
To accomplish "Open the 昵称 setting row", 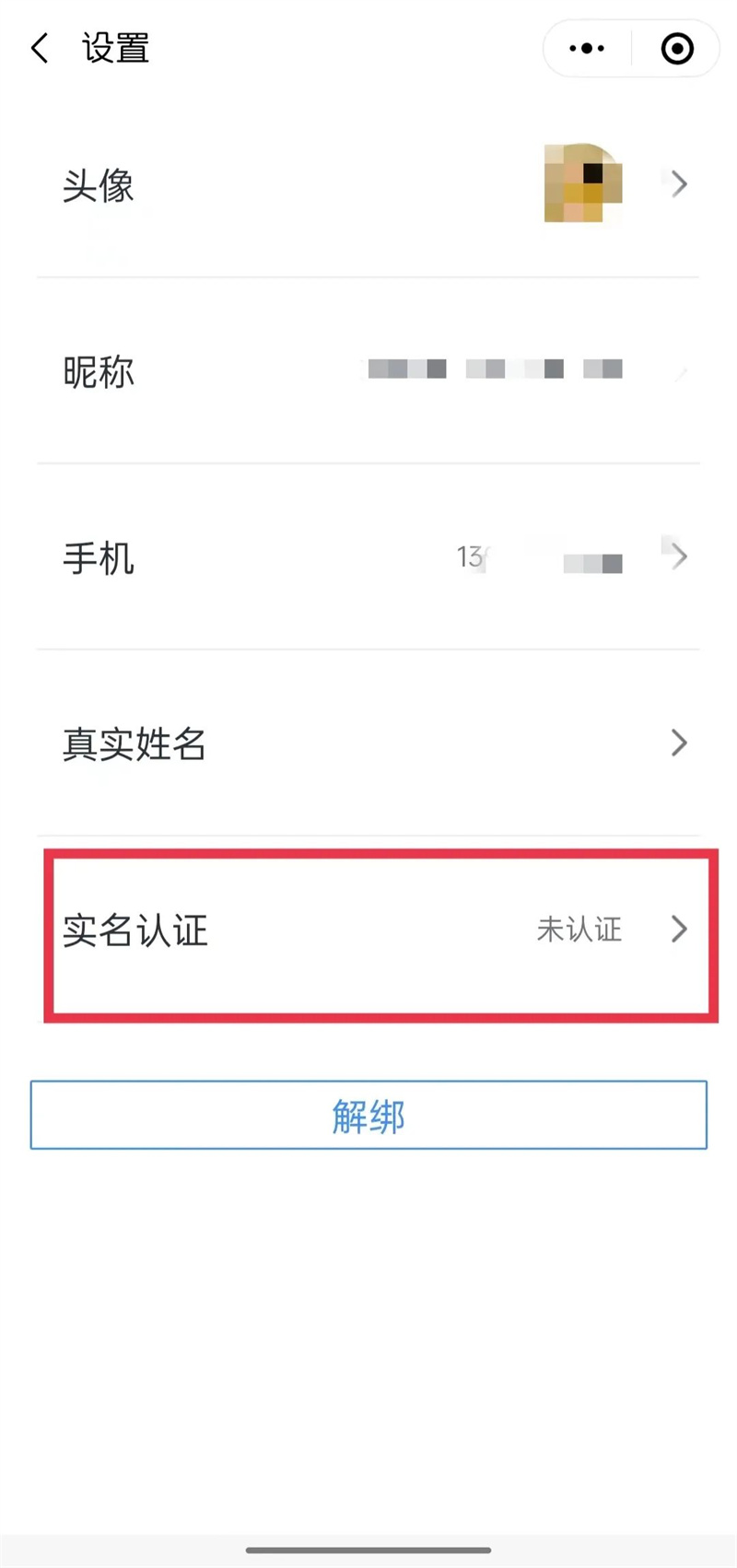I will pyautogui.click(x=368, y=370).
